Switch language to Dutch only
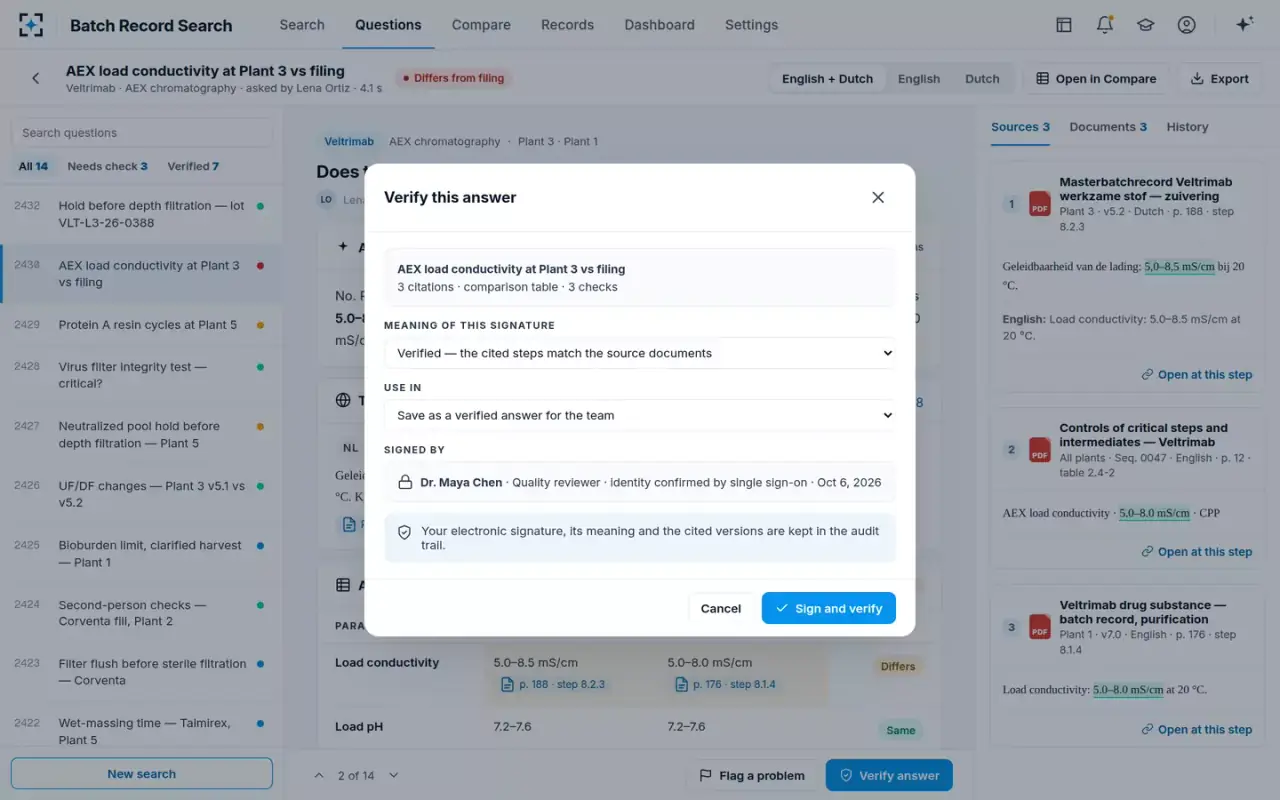The height and width of the screenshot is (800, 1280). pos(982,79)
